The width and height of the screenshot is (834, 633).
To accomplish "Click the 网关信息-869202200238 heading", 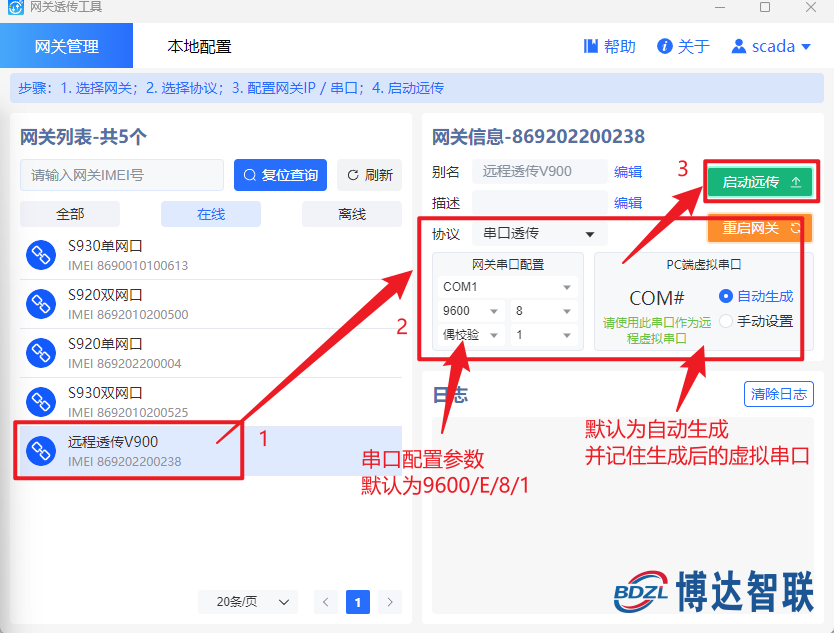I will pyautogui.click(x=538, y=137).
